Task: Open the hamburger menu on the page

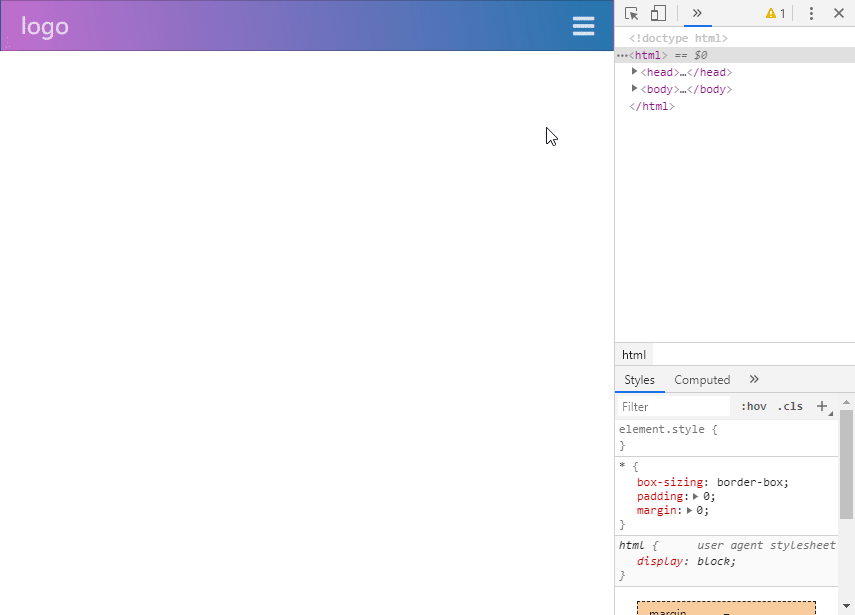Action: (x=583, y=26)
